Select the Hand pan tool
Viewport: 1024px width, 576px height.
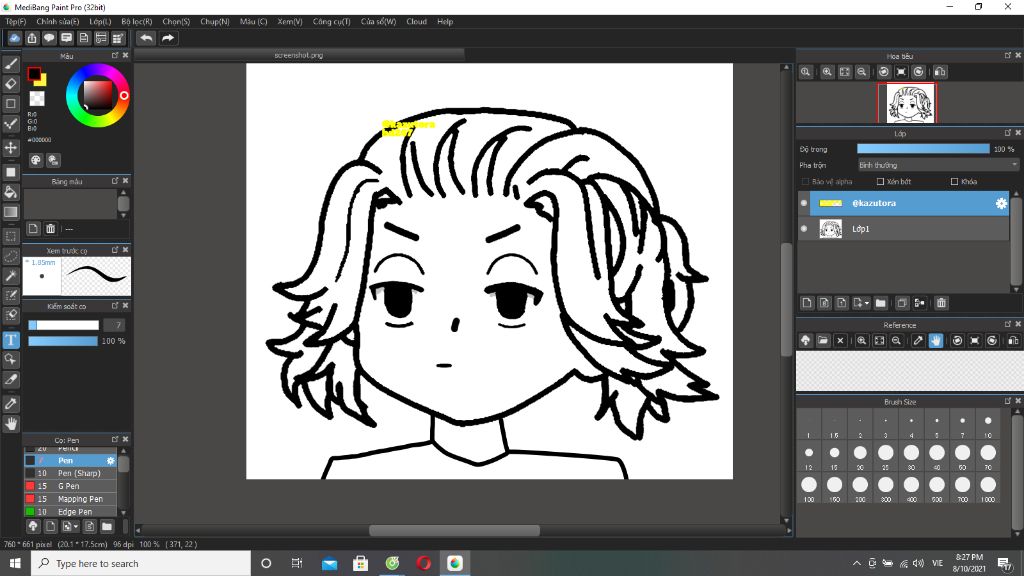click(11, 424)
